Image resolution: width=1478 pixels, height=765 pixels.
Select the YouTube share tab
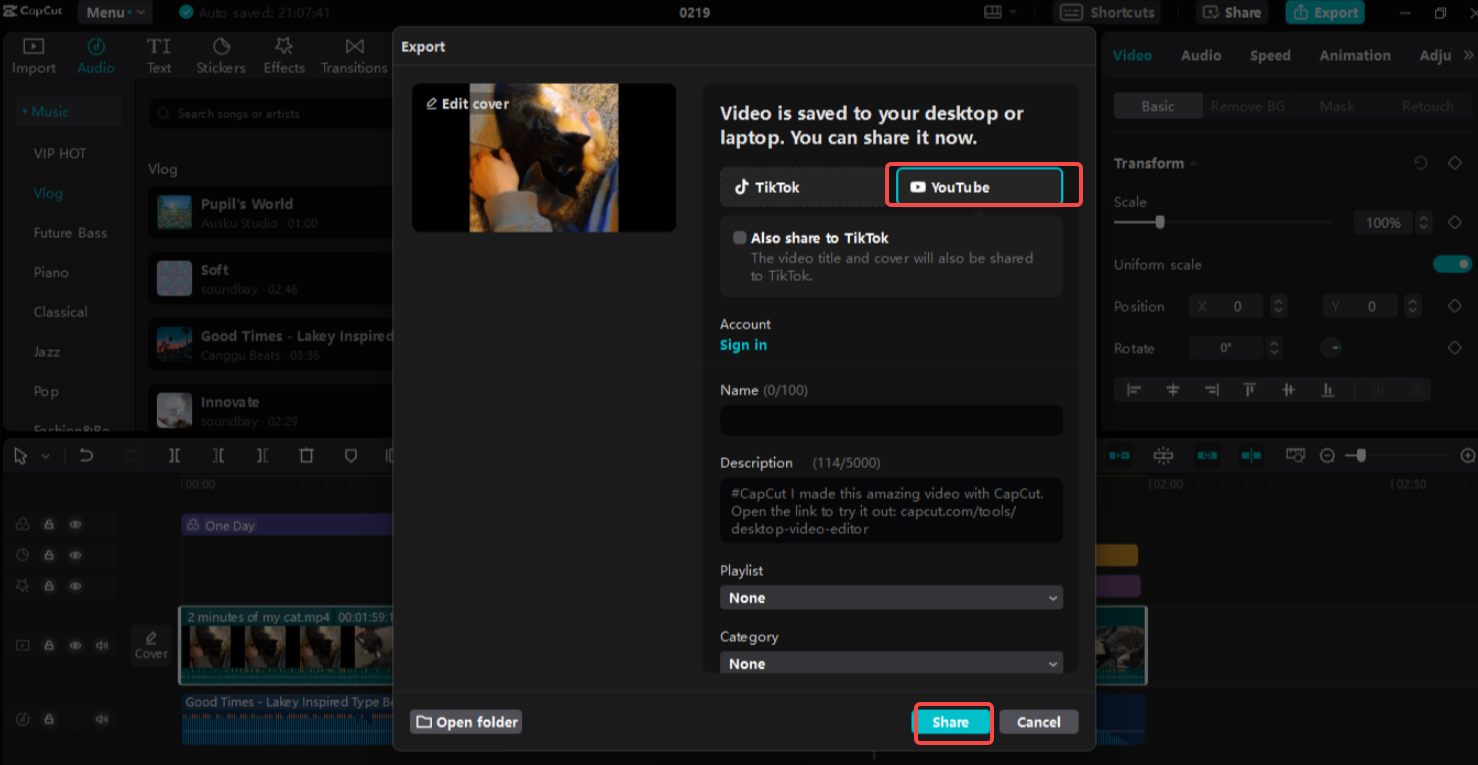coord(979,187)
